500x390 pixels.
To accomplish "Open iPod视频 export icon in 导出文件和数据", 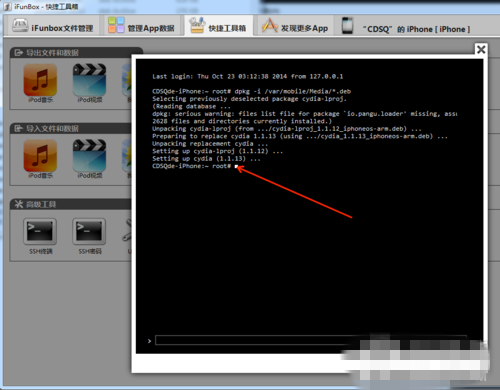I will point(89,83).
